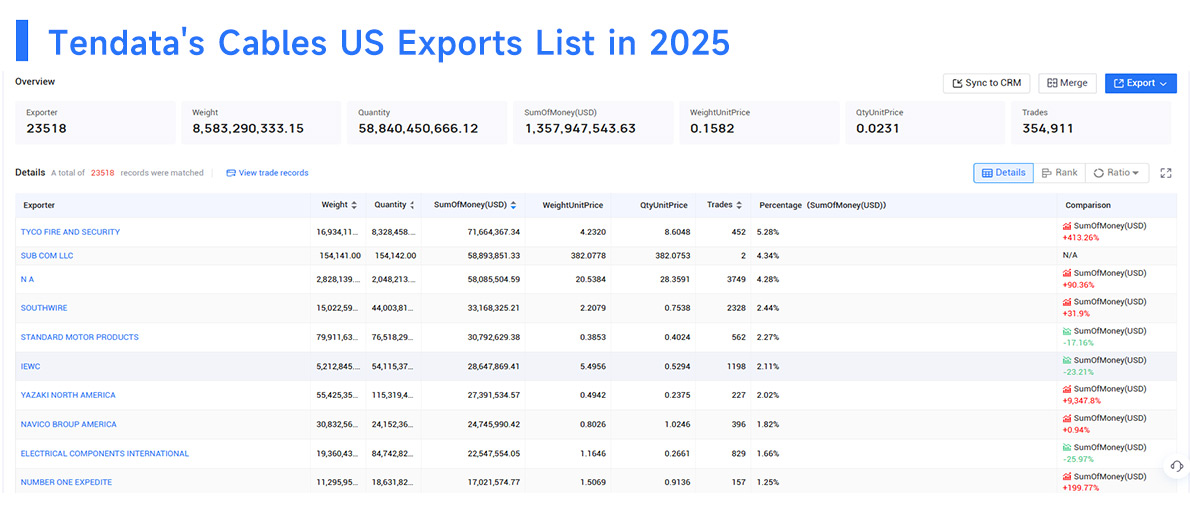Open SOUTHWIRE exporter

tap(44, 308)
